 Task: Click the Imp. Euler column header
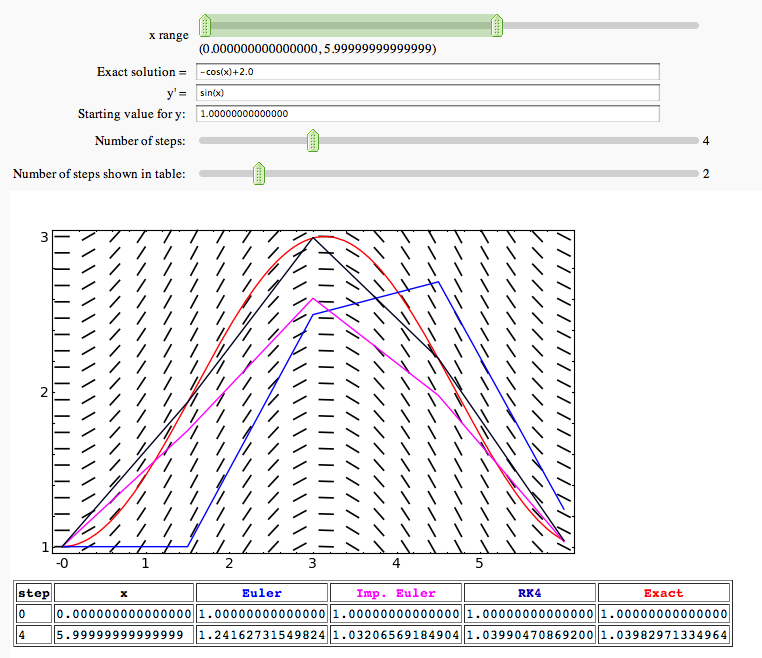[396, 593]
